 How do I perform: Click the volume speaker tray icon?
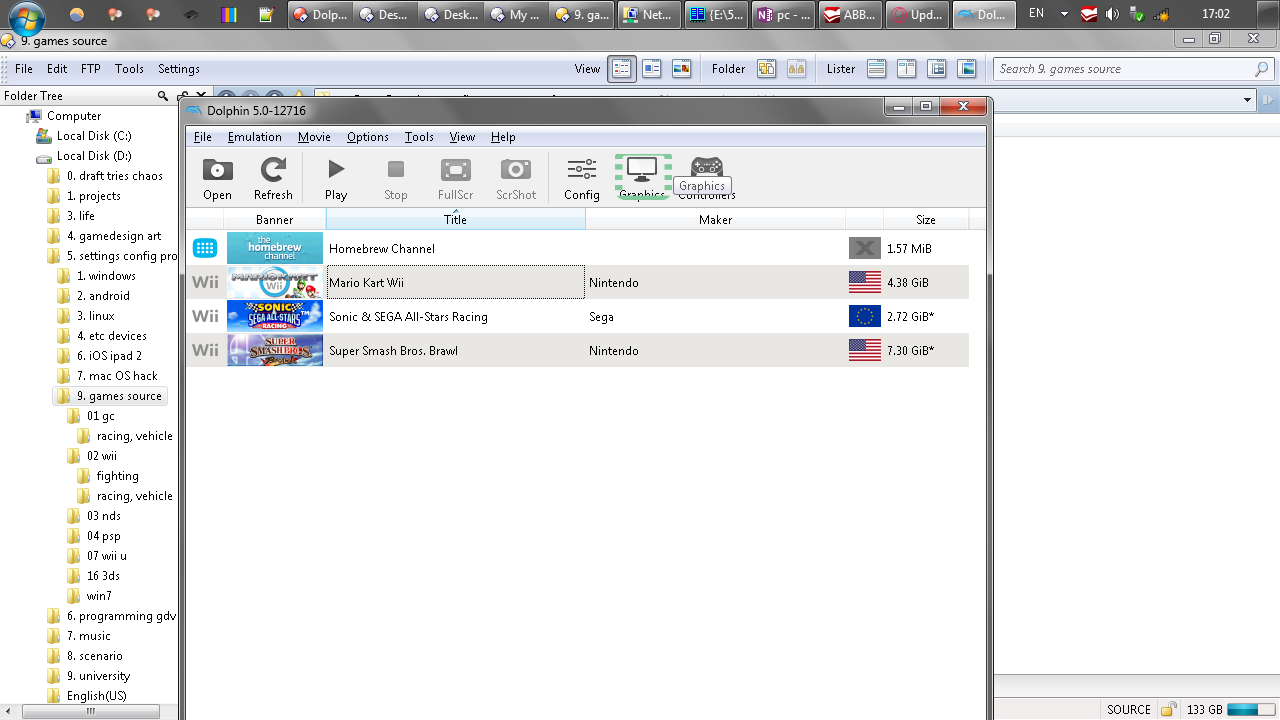[1113, 15]
